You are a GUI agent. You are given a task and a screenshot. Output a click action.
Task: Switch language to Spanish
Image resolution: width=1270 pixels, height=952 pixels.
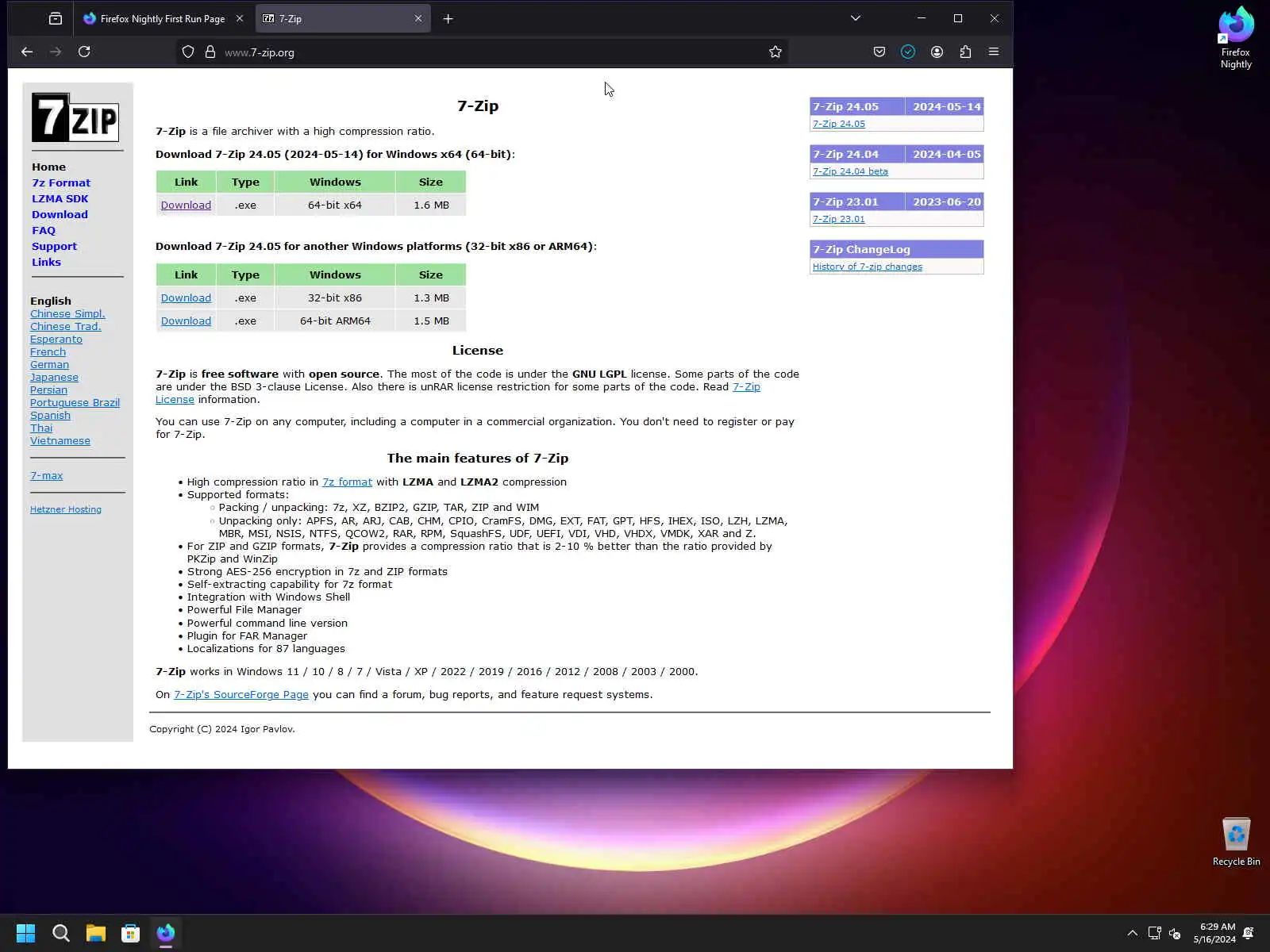click(x=50, y=415)
